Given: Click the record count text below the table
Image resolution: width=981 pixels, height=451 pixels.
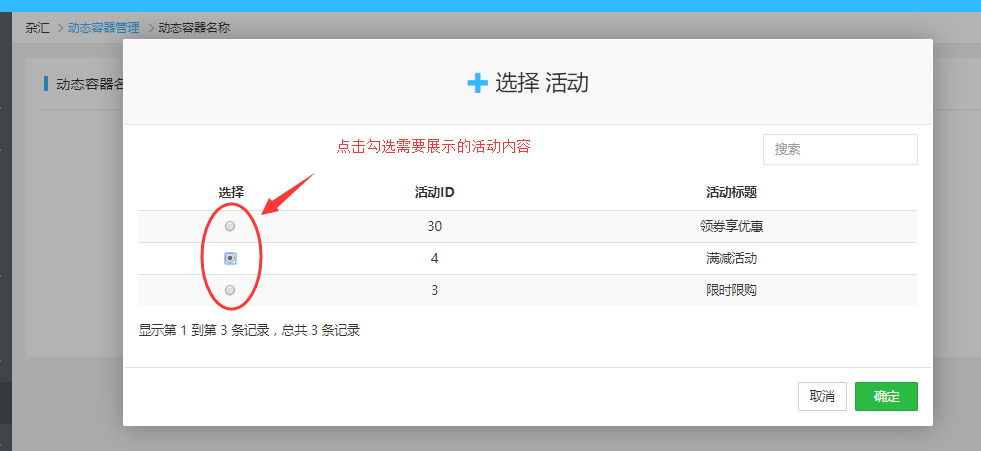Looking at the screenshot, I should click(249, 330).
